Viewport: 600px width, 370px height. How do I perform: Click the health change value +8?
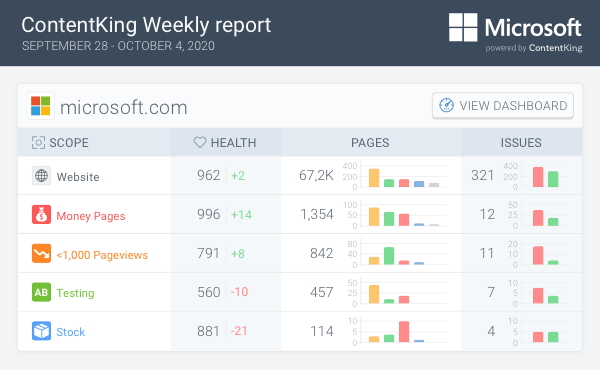238,254
